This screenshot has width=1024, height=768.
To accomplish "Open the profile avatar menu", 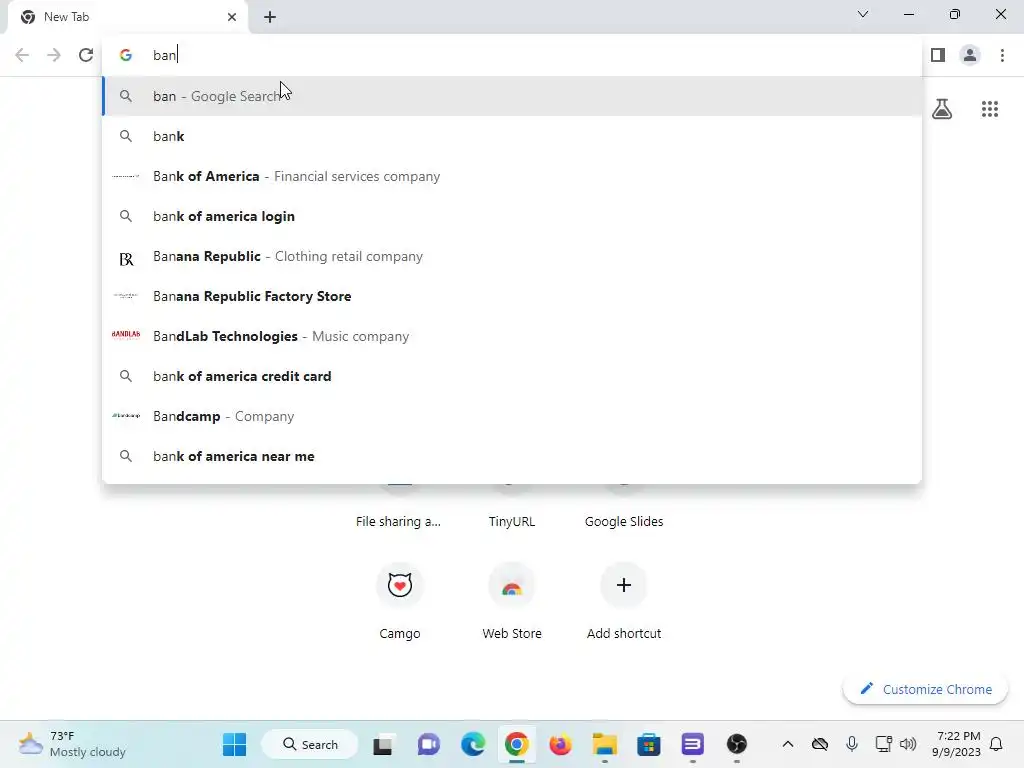I will pyautogui.click(x=970, y=55).
